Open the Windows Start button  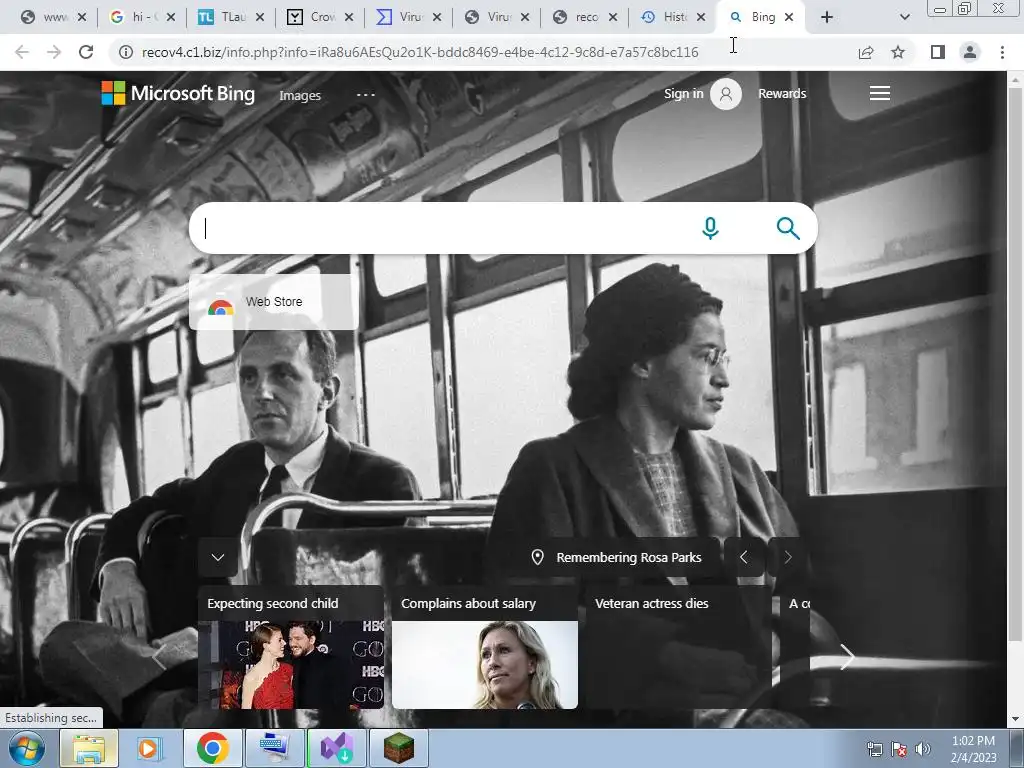(26, 748)
